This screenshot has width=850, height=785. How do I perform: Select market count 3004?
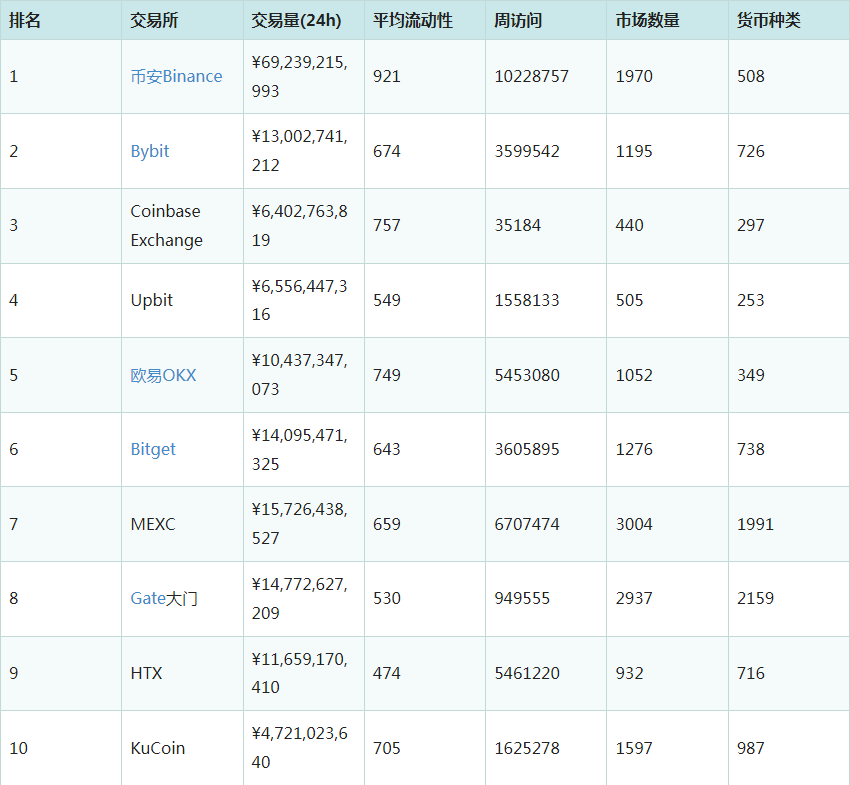[634, 524]
